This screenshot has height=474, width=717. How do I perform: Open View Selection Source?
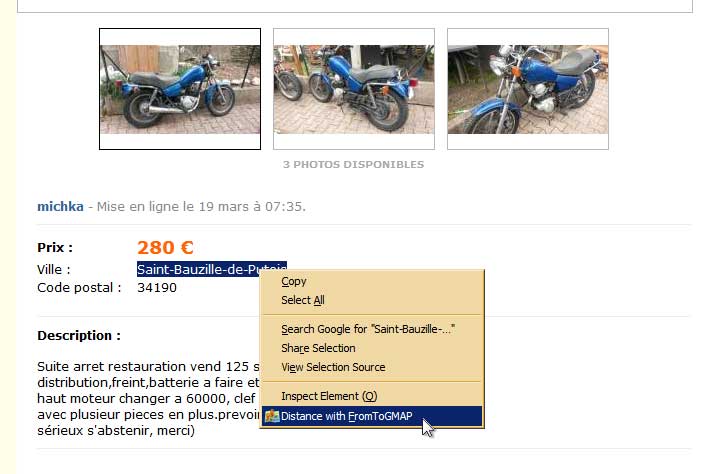pyautogui.click(x=333, y=367)
